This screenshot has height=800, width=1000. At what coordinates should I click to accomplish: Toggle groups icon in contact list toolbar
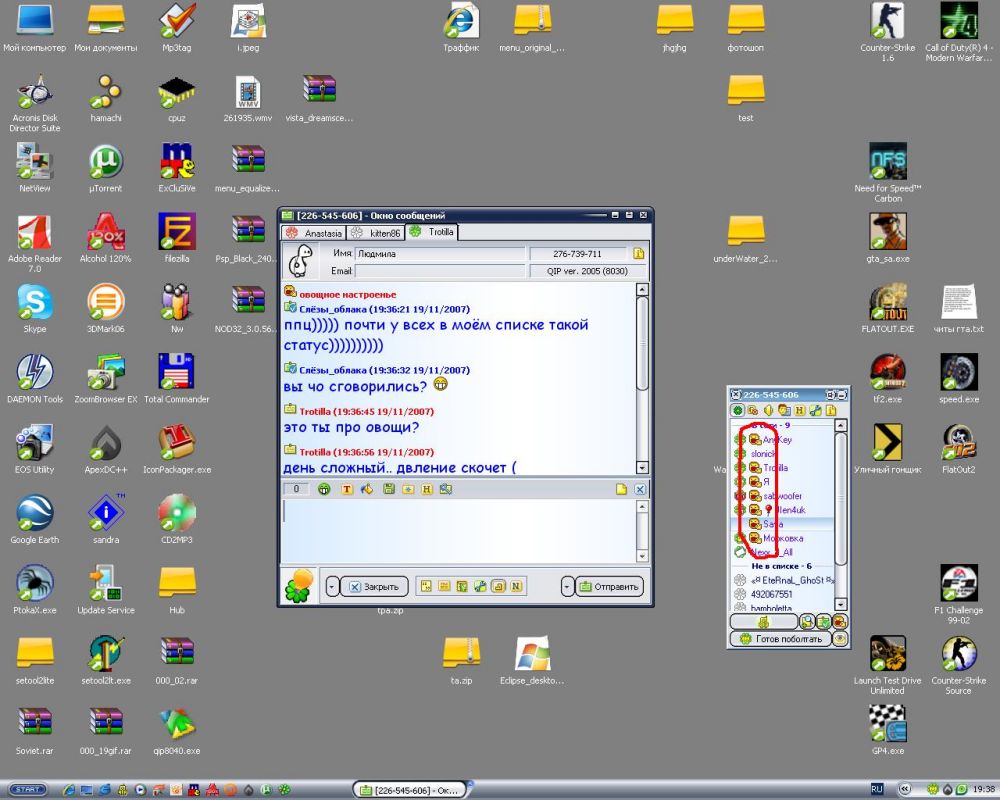(784, 410)
